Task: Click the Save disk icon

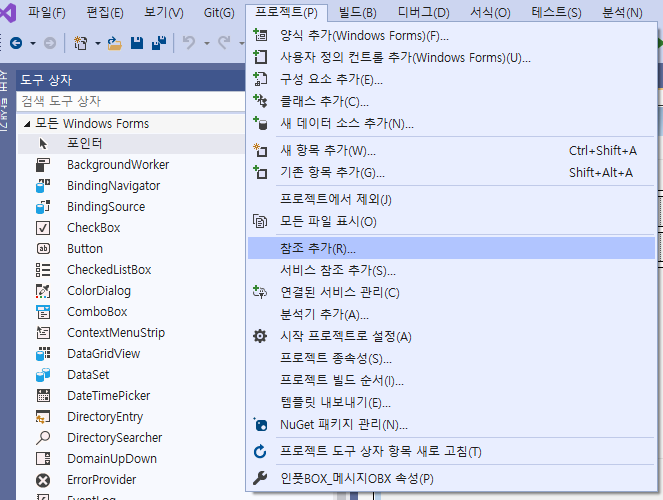Action: (137, 43)
